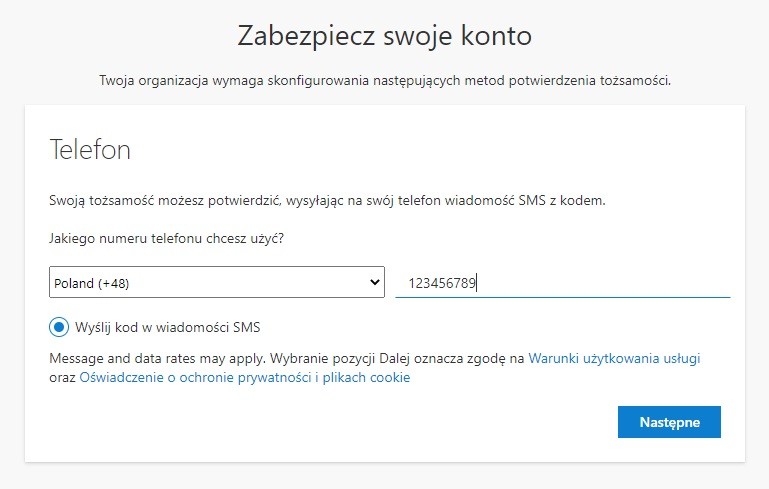Open the 'Warunki użytkowania usługi' link
769x489 pixels.
(614, 358)
